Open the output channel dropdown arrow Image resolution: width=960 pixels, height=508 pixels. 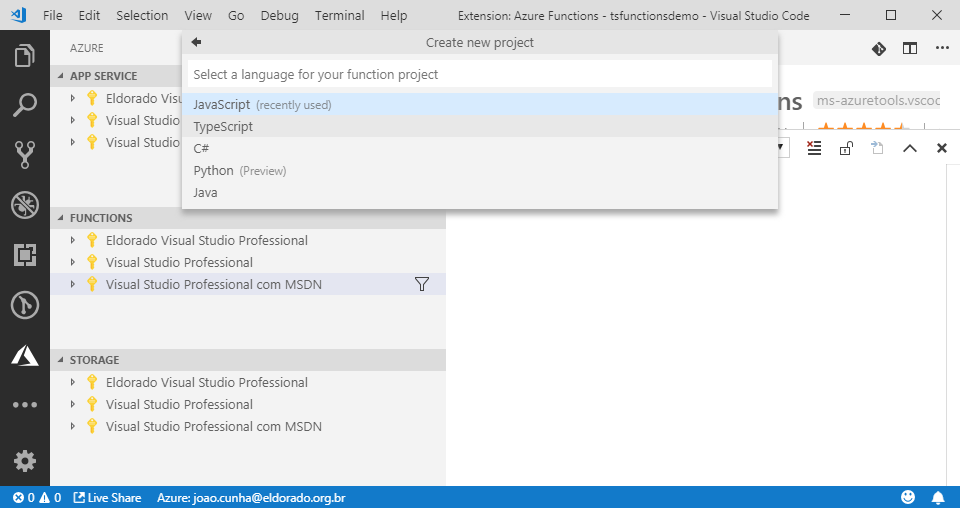[x=782, y=148]
